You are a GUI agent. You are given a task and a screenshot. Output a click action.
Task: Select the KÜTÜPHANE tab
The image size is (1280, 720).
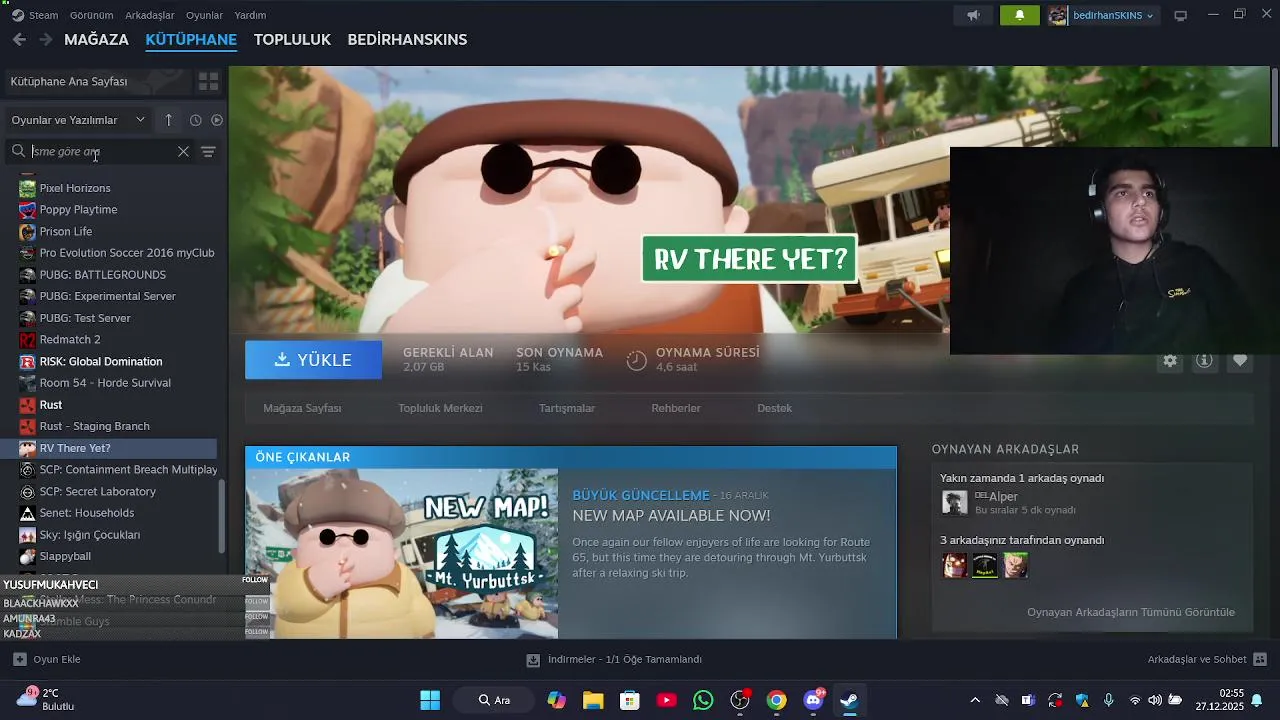coord(191,40)
